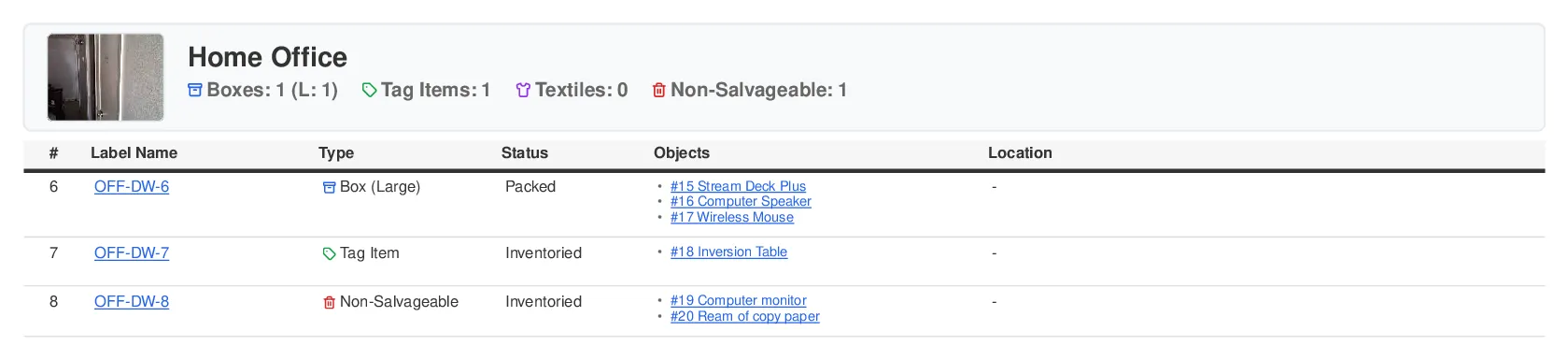
Task: Click the Boxes archive icon in header
Action: click(x=195, y=91)
